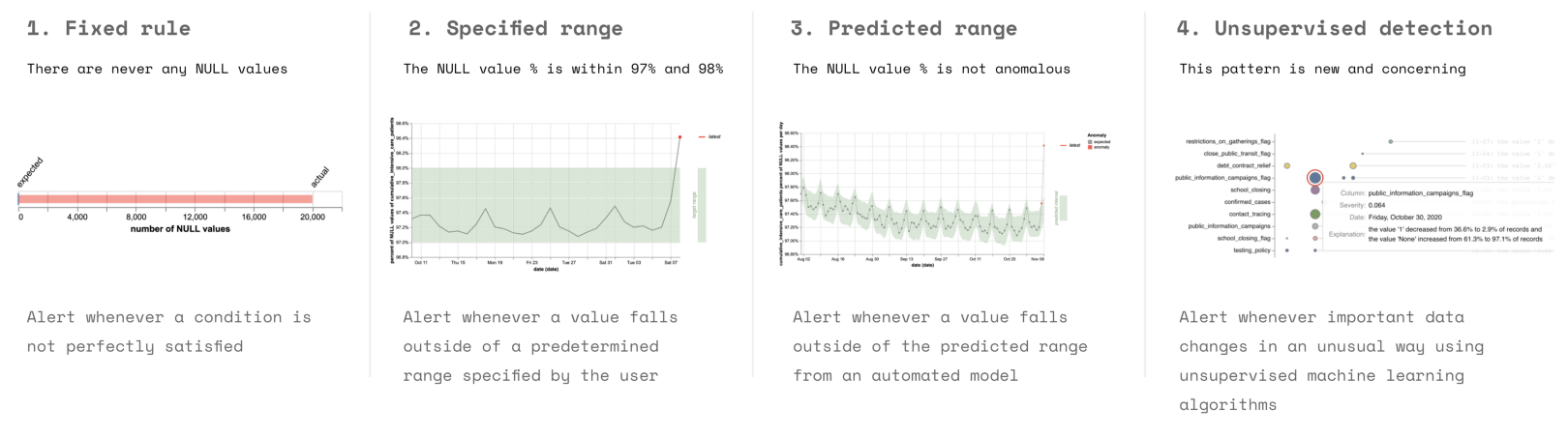Viewport: 1568px width, 438px height.
Task: Click the gray expected legend square
Action: pyautogui.click(x=1090, y=142)
